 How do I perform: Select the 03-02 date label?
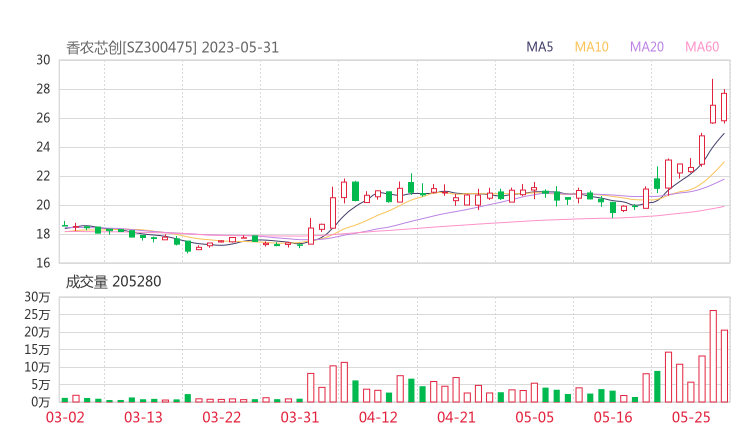(x=65, y=417)
